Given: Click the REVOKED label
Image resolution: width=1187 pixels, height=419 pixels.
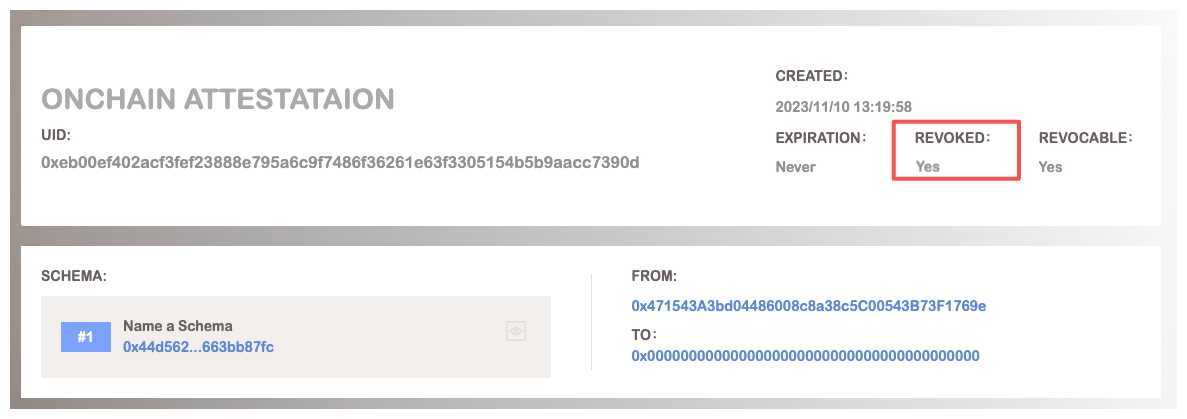Looking at the screenshot, I should coord(951,137).
